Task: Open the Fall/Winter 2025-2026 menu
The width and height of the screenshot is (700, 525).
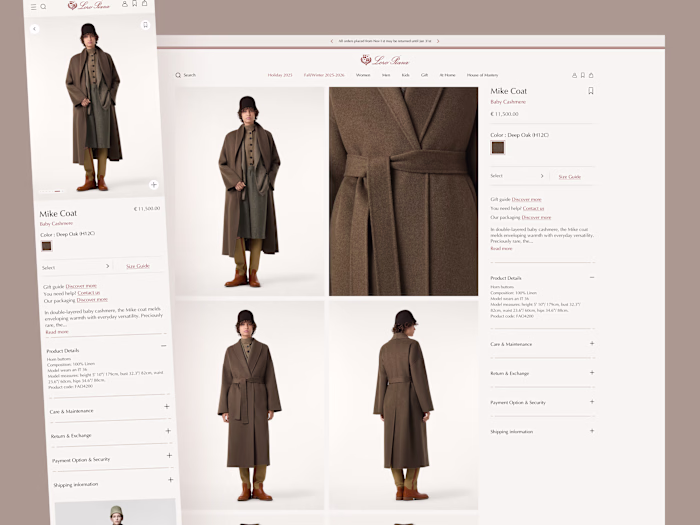Action: pyautogui.click(x=324, y=75)
